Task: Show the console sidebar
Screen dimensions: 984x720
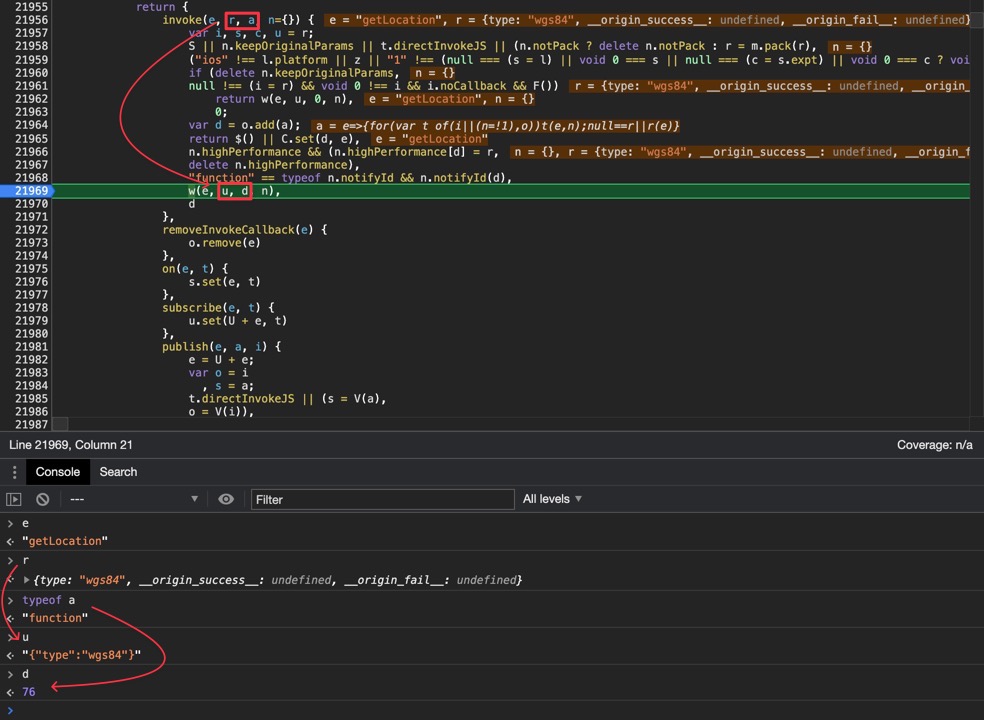Action: click(x=14, y=499)
